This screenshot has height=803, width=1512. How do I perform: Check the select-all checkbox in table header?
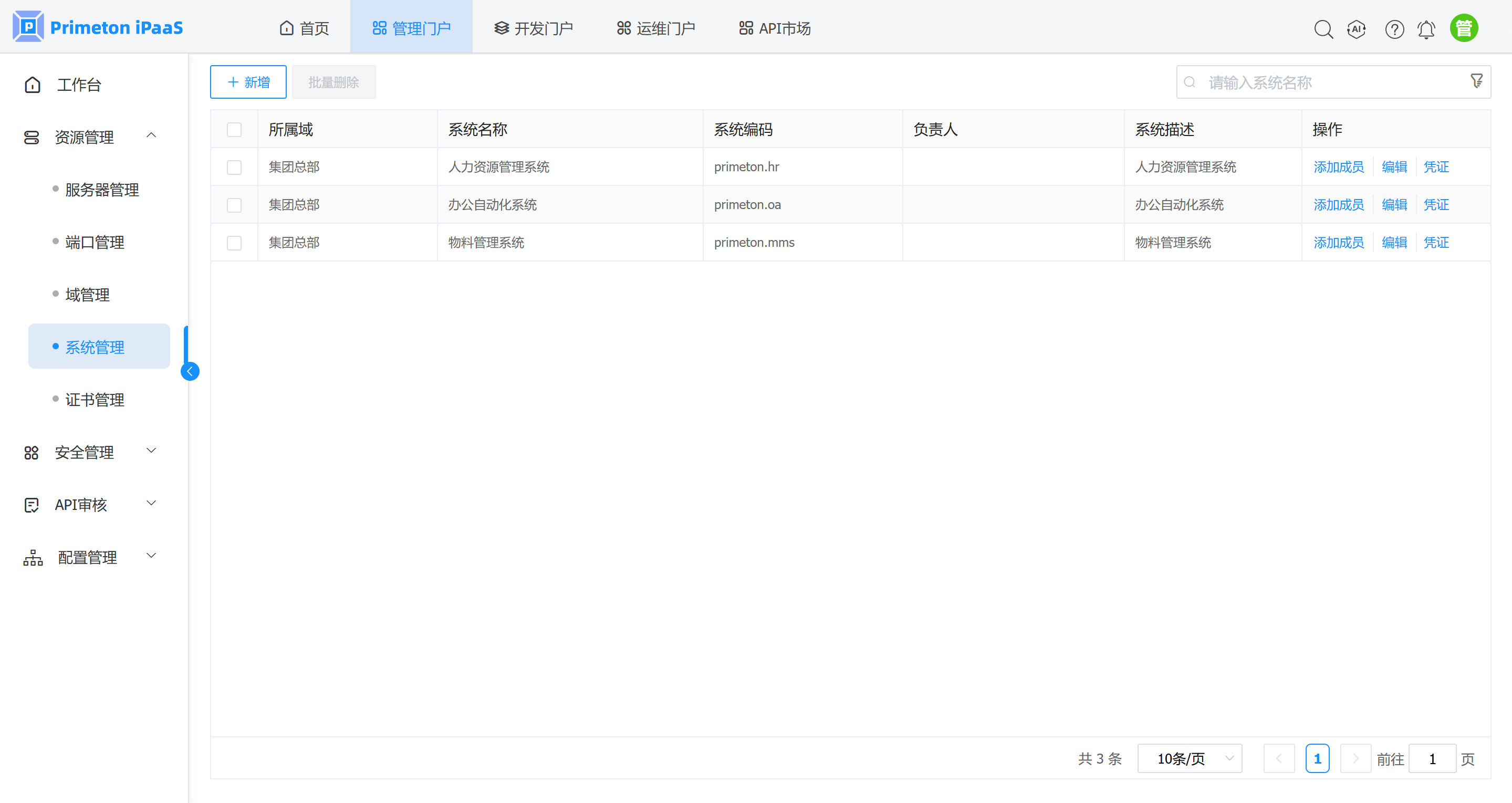[x=234, y=129]
